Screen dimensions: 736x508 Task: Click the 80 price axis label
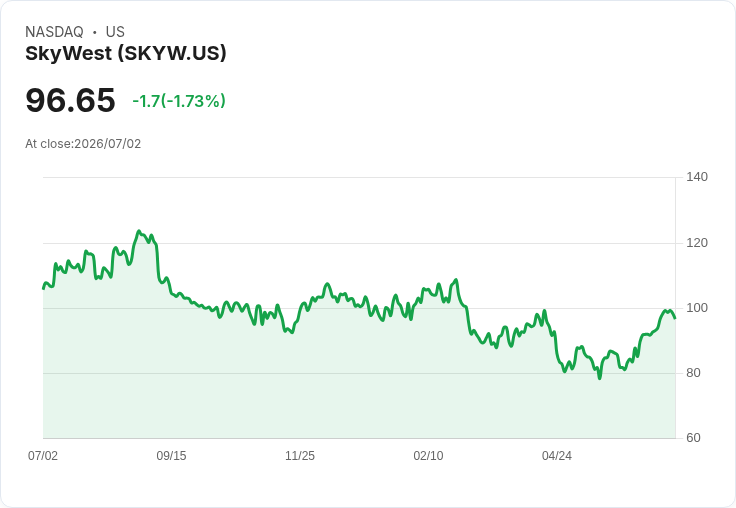pyautogui.click(x=693, y=373)
